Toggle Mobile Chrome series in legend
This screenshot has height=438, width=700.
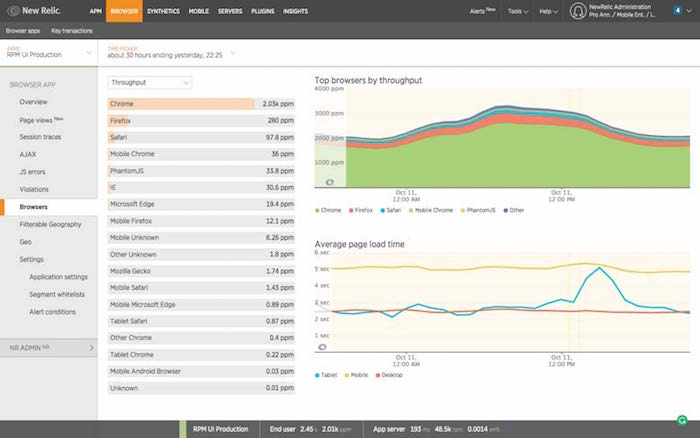coord(431,210)
